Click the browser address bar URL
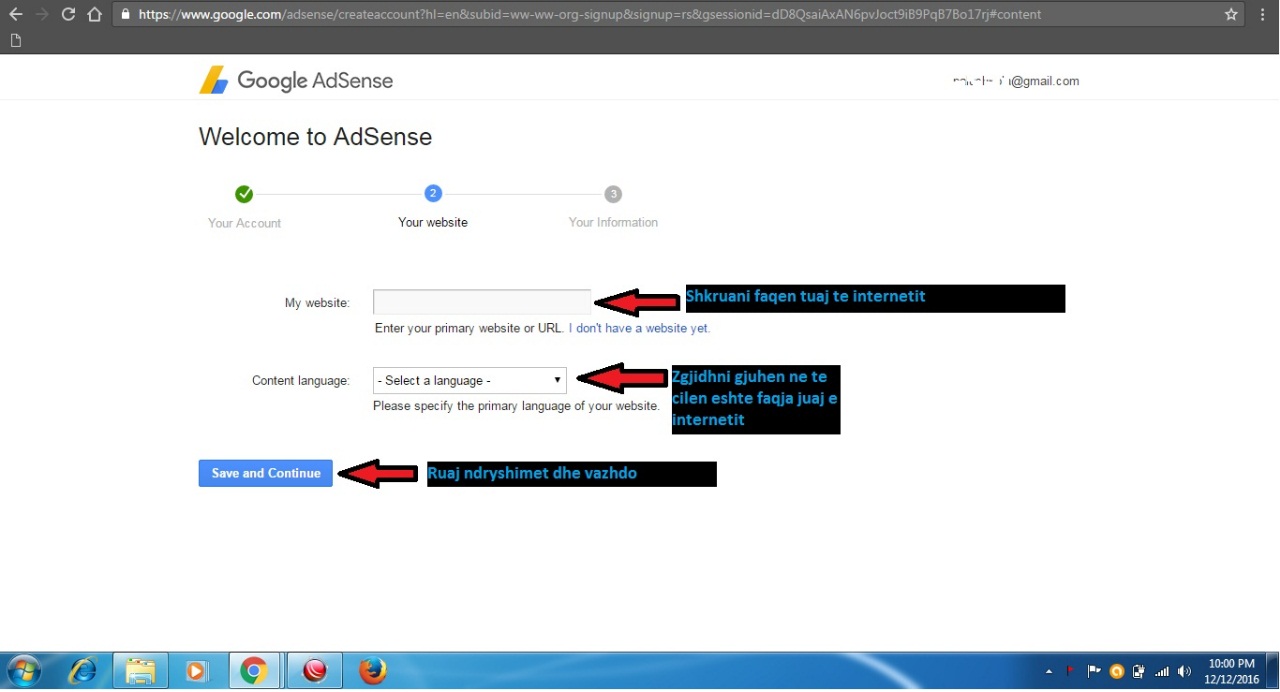The width and height of the screenshot is (1280, 692). (590, 15)
